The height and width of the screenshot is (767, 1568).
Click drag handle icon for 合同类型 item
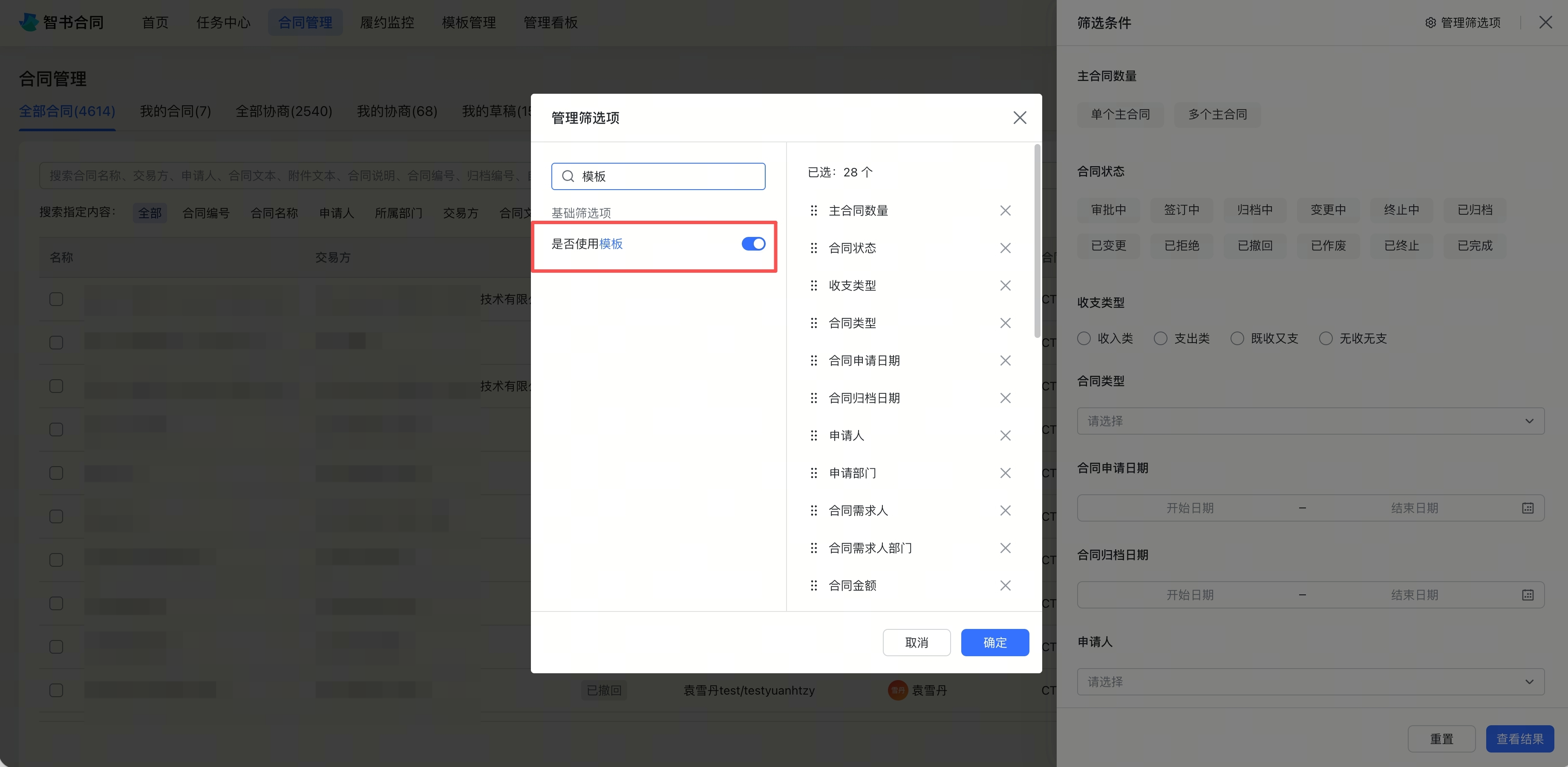(814, 323)
